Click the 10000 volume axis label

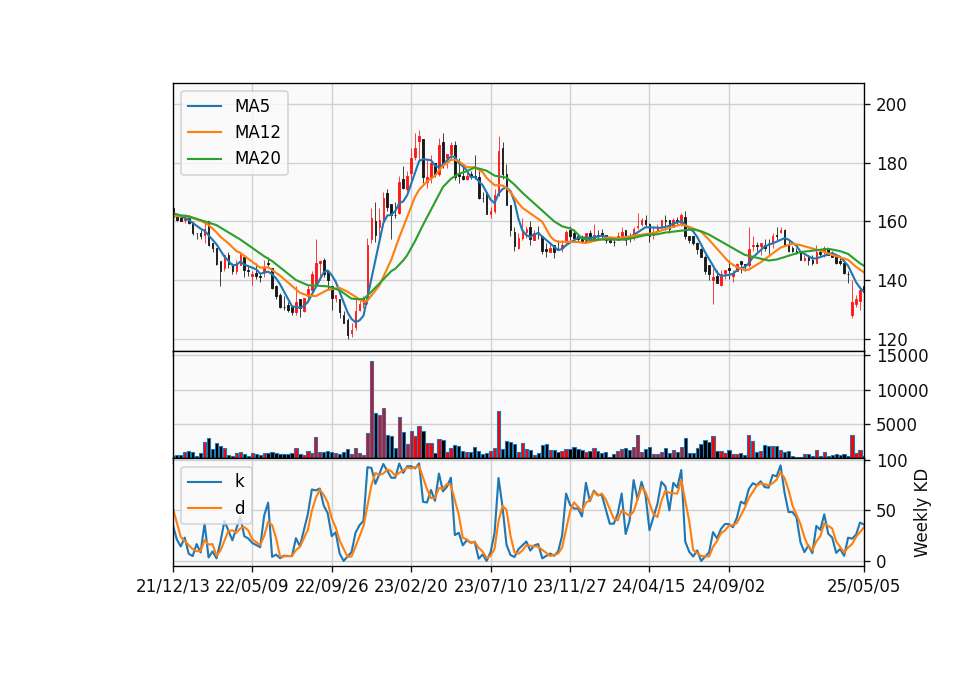[902, 391]
